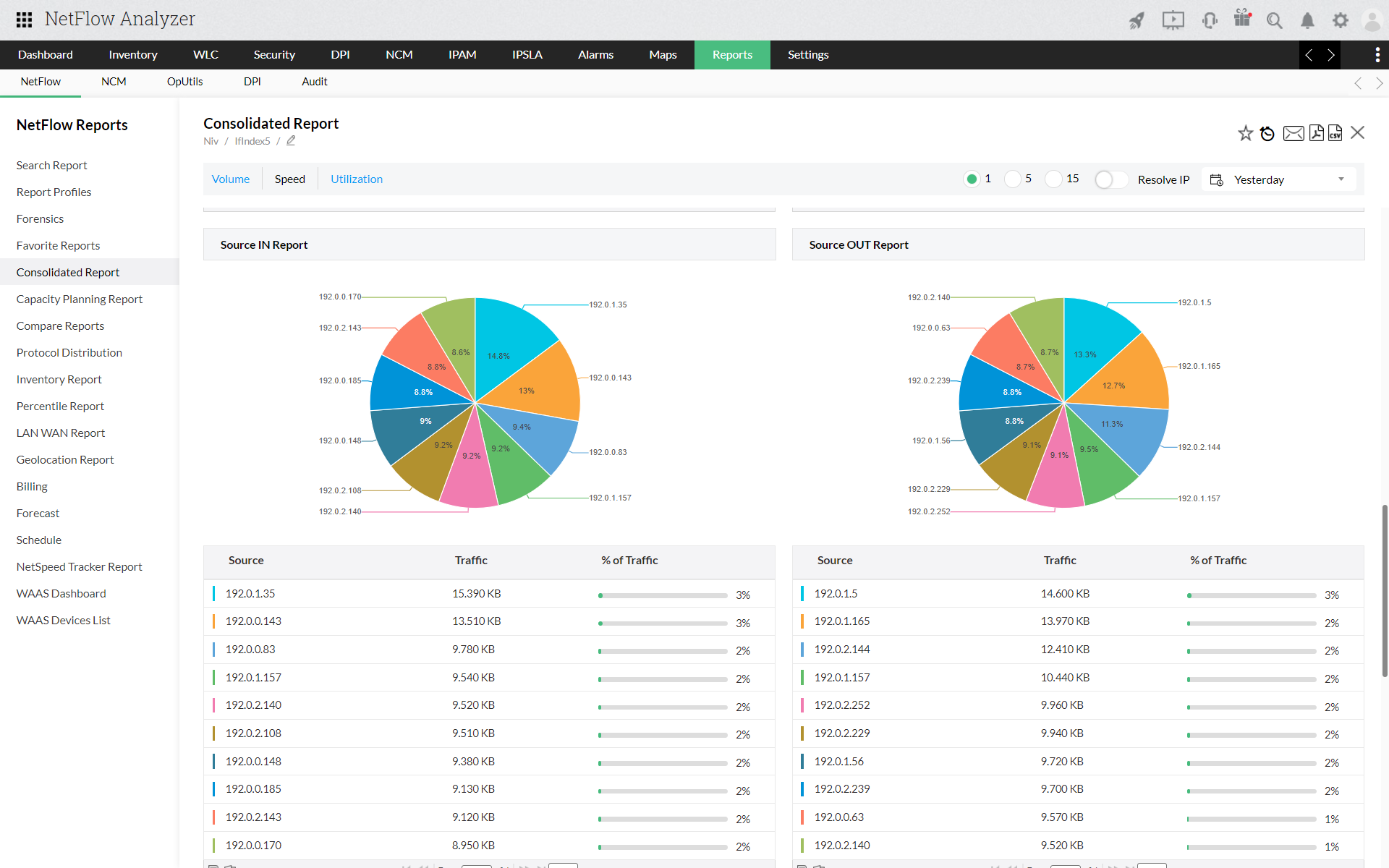
Task: Select the 15 minute radio option
Action: click(1053, 179)
